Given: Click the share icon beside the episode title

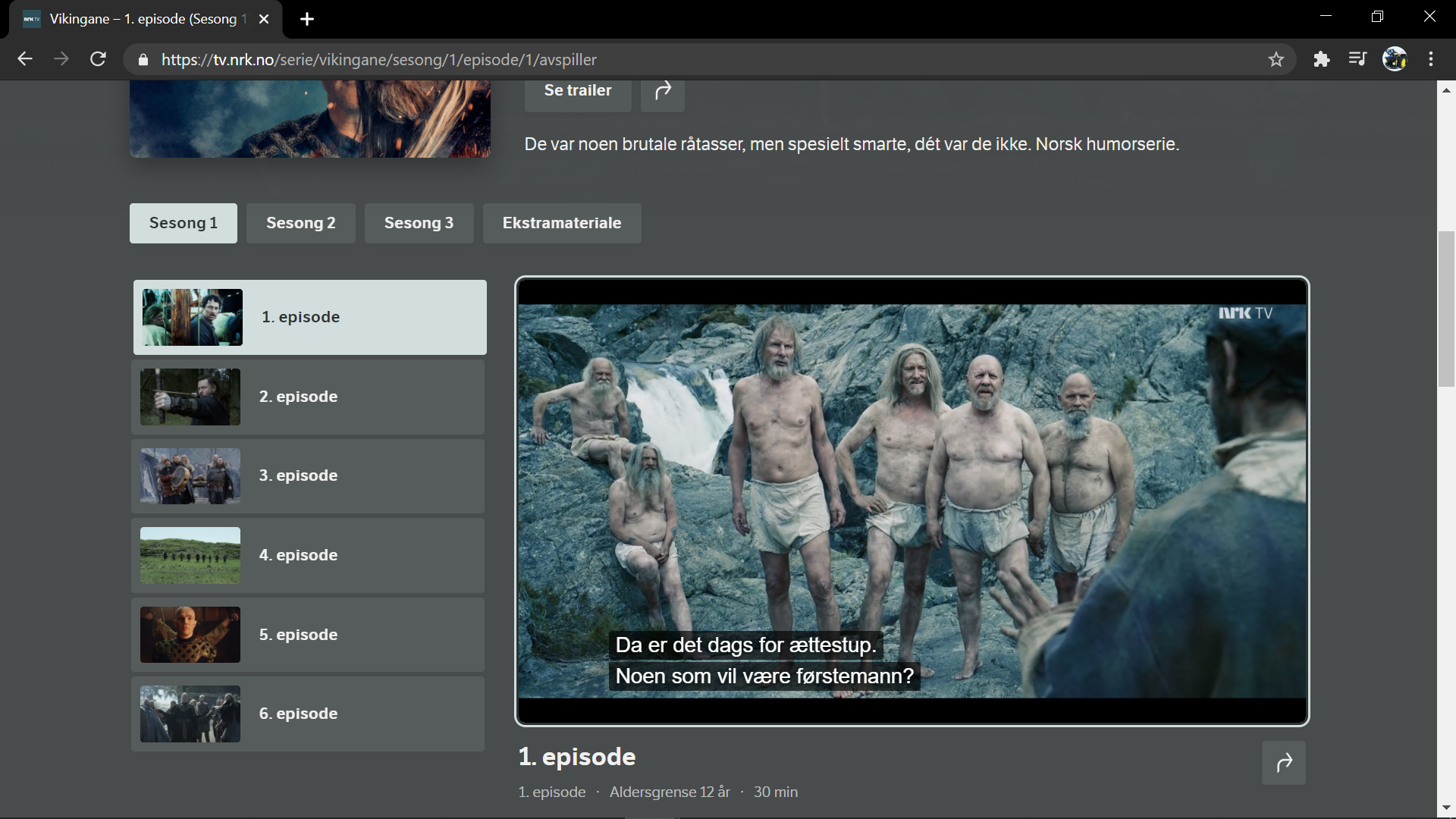Looking at the screenshot, I should pyautogui.click(x=1283, y=763).
